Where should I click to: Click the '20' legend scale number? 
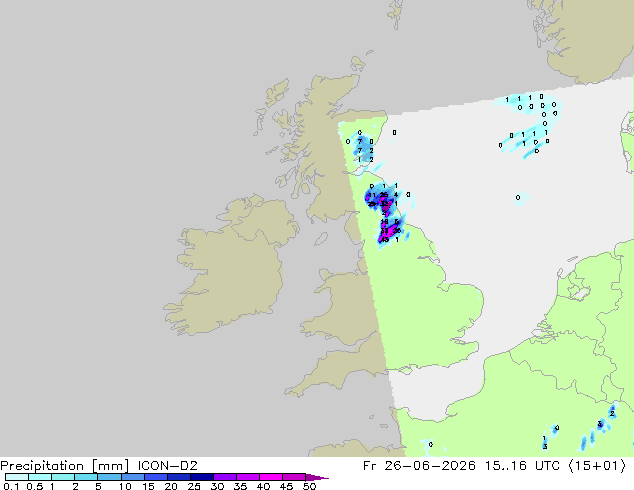click(171, 486)
